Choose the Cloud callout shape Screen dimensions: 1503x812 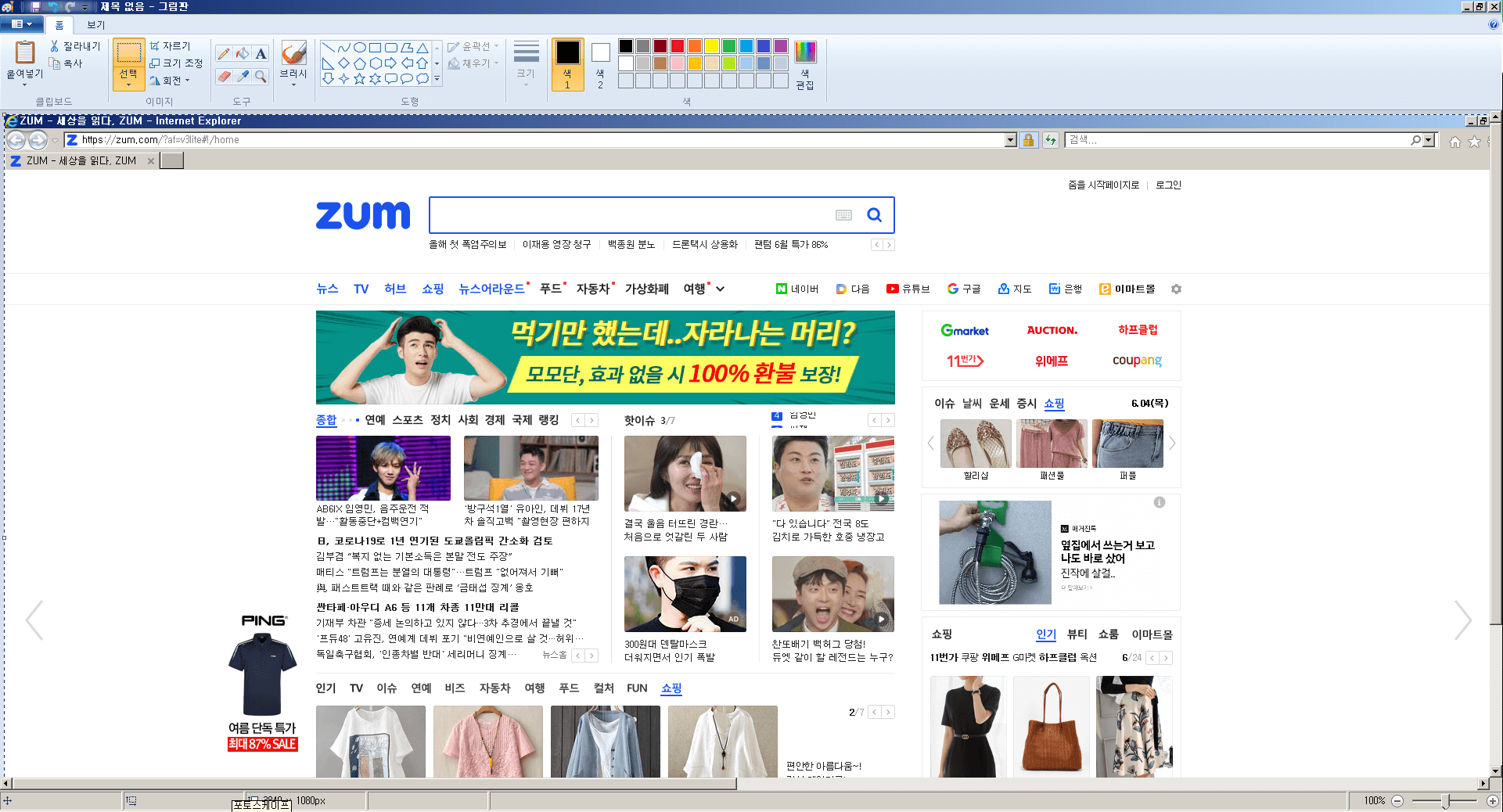tap(422, 78)
